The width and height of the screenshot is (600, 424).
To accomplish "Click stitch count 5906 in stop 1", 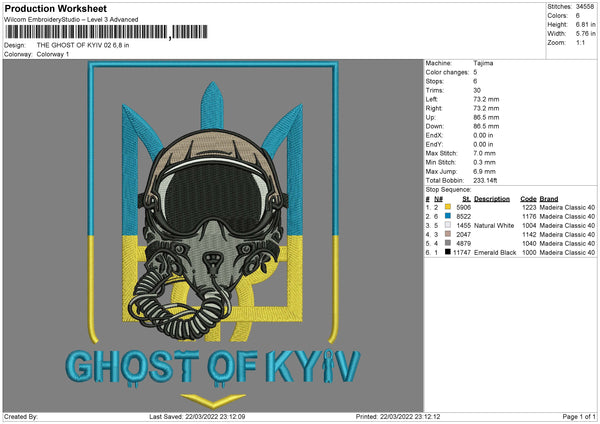I will 463,207.
